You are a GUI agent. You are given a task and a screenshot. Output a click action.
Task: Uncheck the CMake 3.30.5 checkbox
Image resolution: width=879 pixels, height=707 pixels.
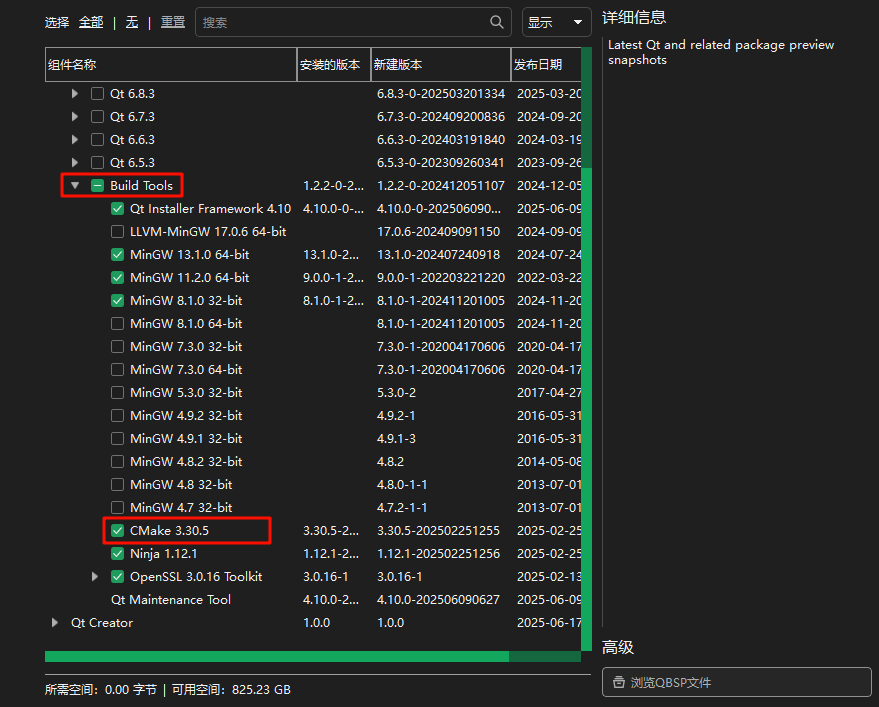[118, 531]
